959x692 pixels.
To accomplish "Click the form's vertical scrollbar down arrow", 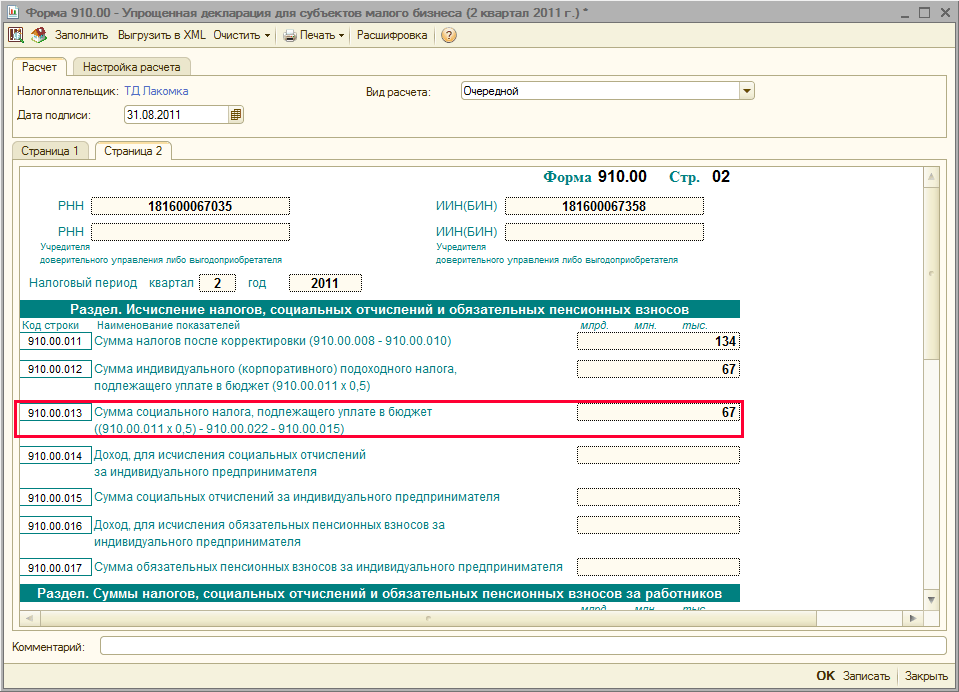I will 931,598.
